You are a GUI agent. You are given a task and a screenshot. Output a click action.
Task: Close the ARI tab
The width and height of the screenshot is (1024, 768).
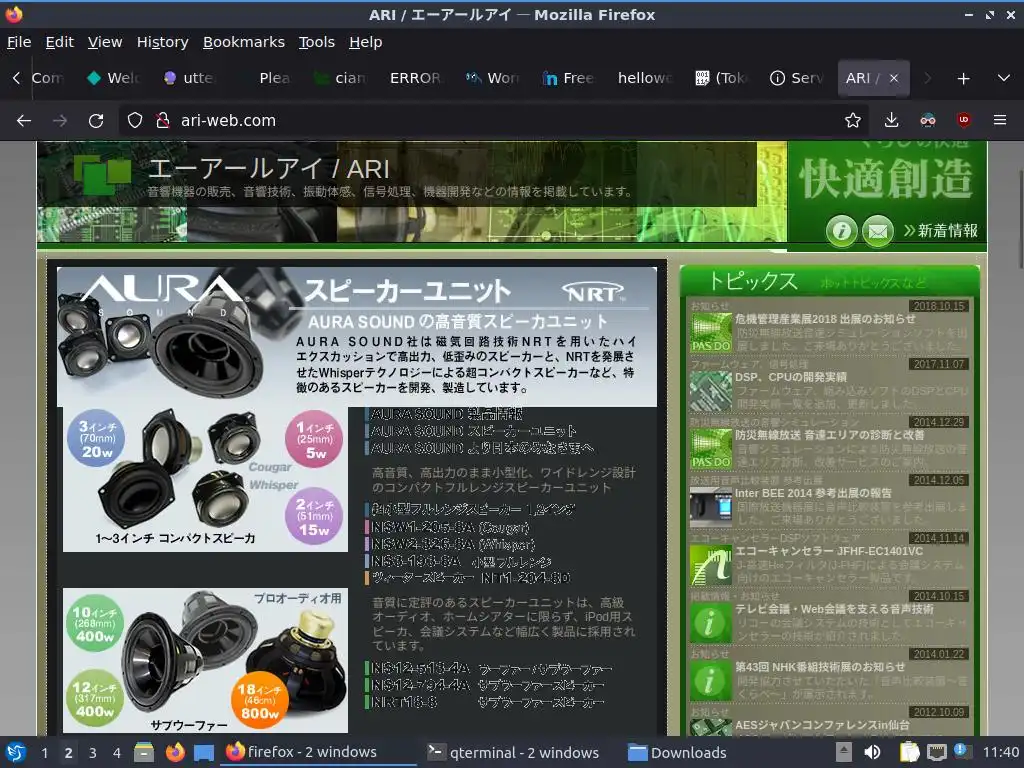pos(893,78)
